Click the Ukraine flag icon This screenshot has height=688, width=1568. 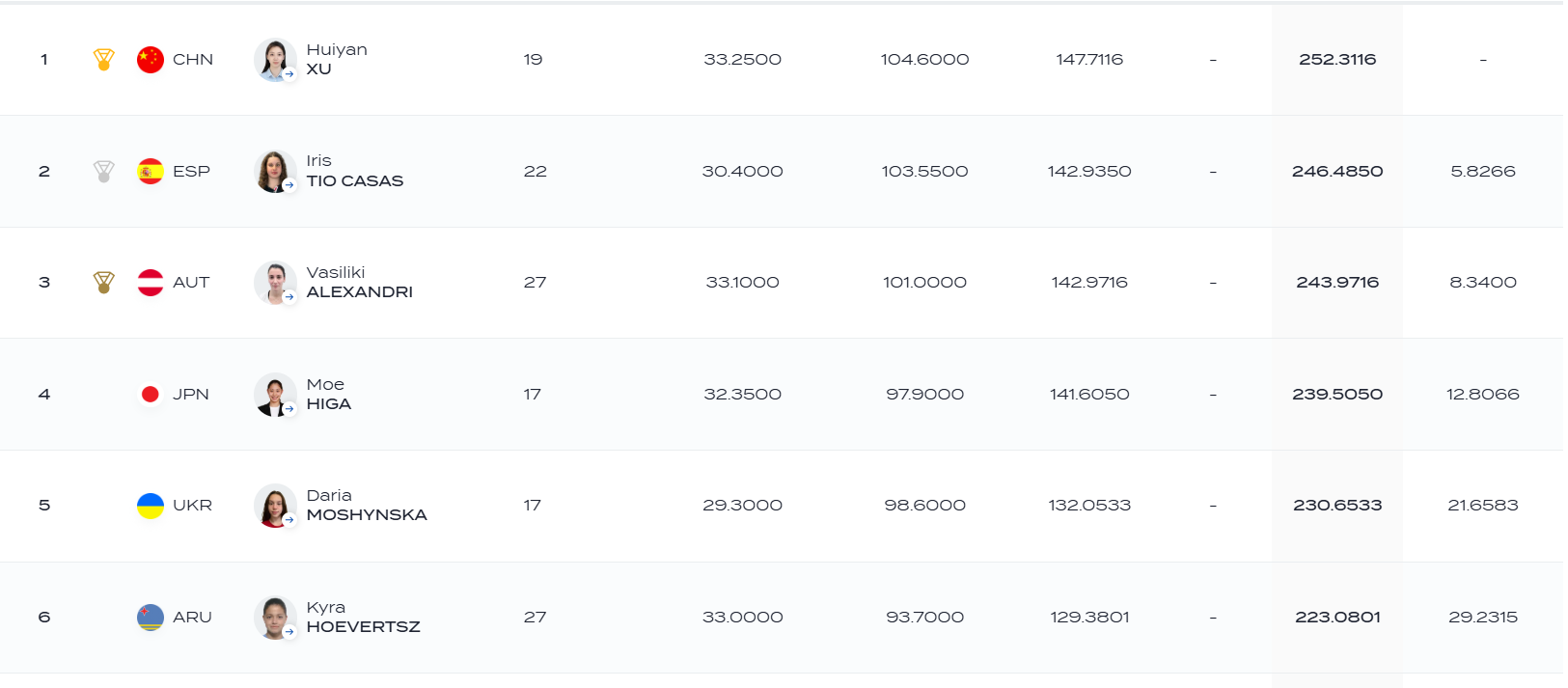(151, 506)
